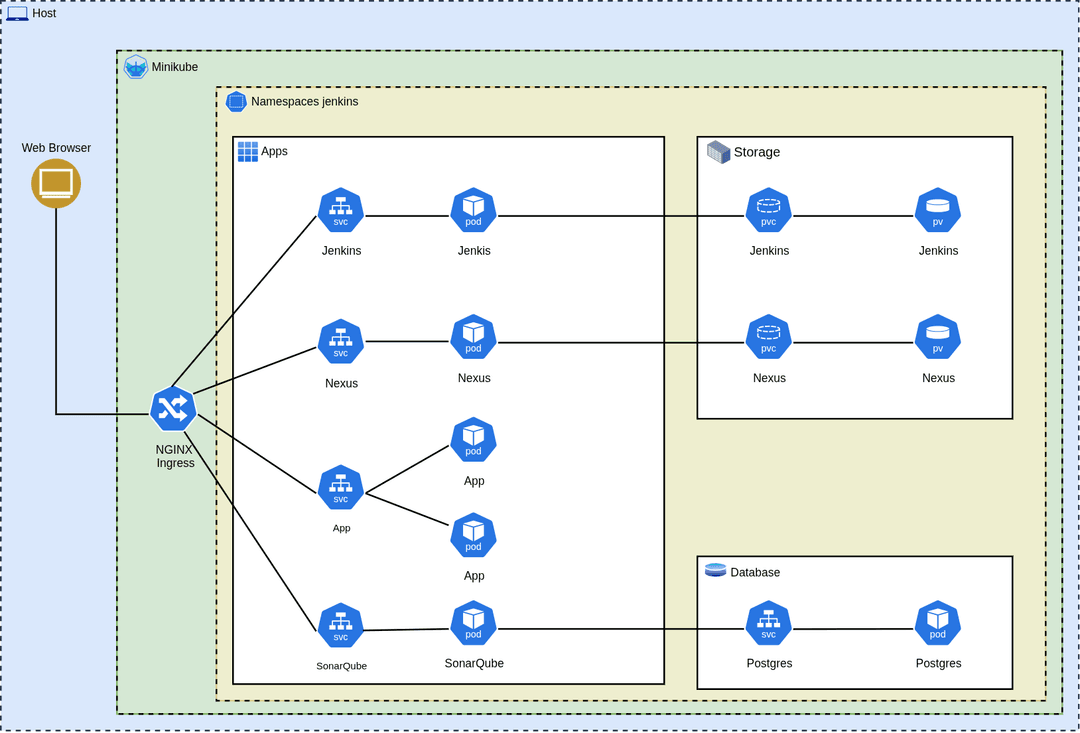
Task: Select the Namespaces jenkins icon
Action: coord(236,102)
